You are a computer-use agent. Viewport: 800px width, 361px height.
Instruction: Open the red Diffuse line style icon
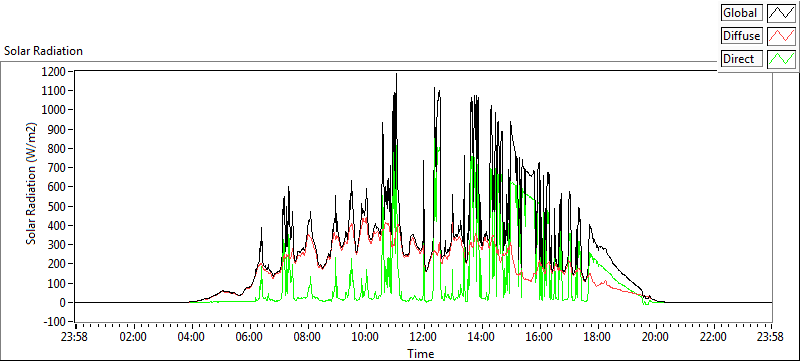[781, 36]
